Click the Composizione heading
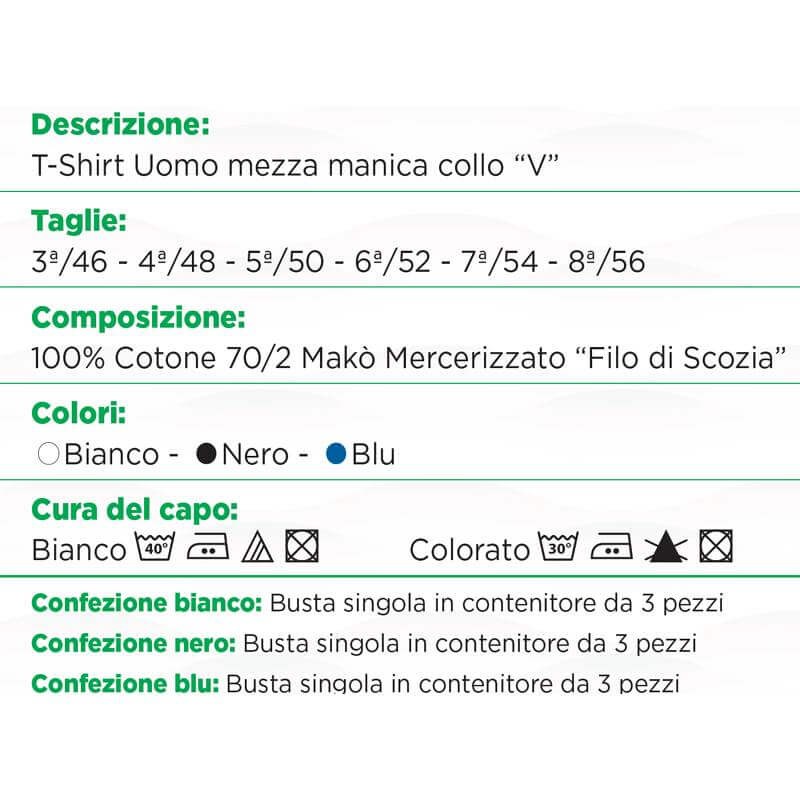This screenshot has height=800, width=800. 138,318
